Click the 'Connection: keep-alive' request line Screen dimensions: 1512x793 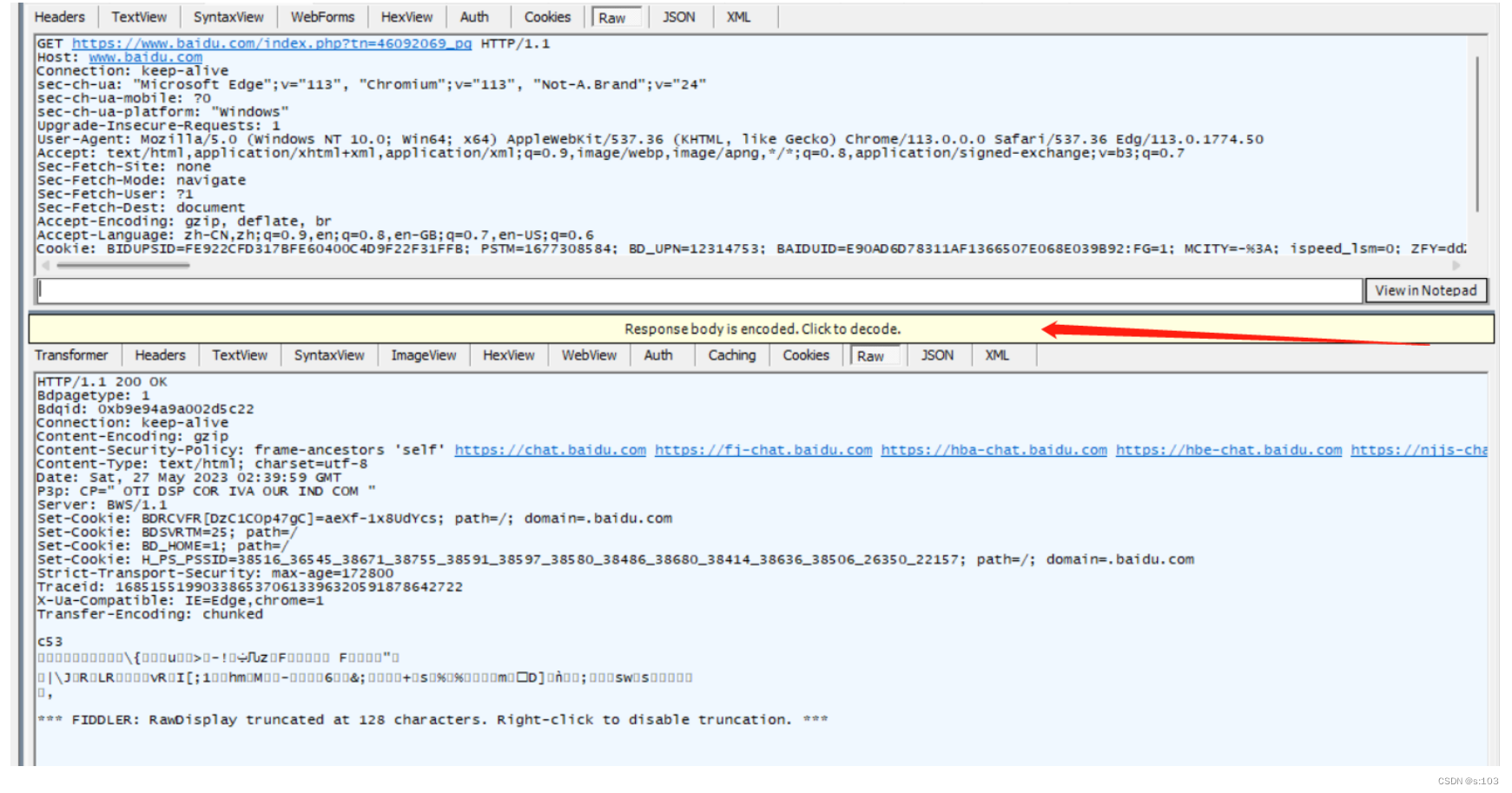coord(133,71)
